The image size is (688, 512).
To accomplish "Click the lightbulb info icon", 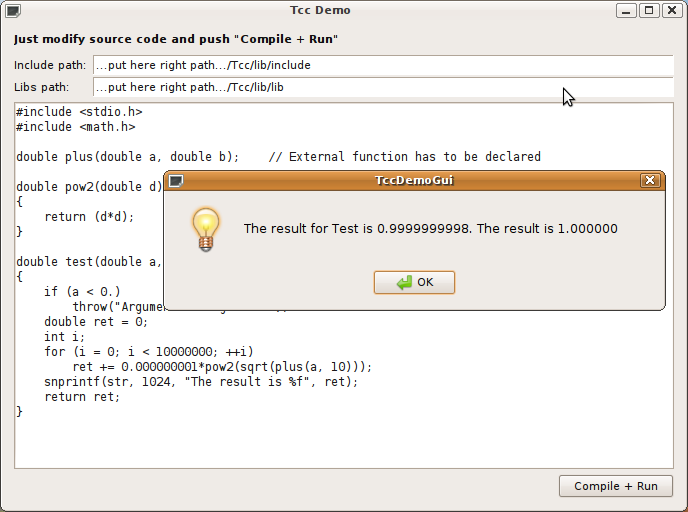I will [x=206, y=229].
